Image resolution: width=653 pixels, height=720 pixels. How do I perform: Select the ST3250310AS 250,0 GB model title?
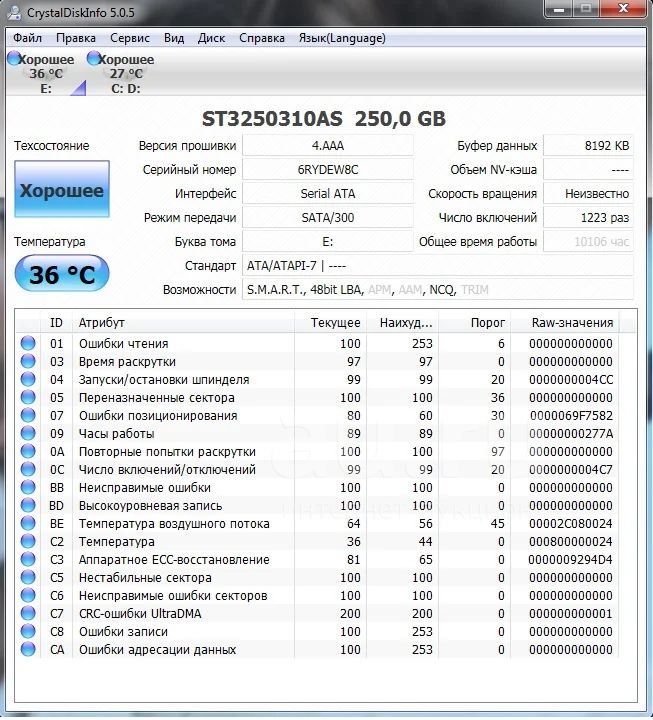point(324,119)
